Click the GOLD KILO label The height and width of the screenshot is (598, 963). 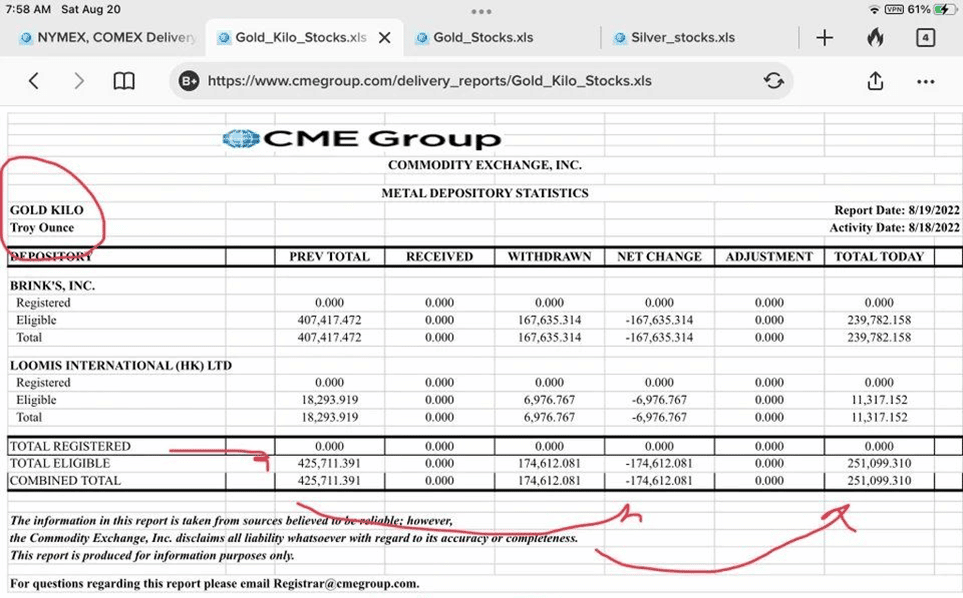(47, 210)
